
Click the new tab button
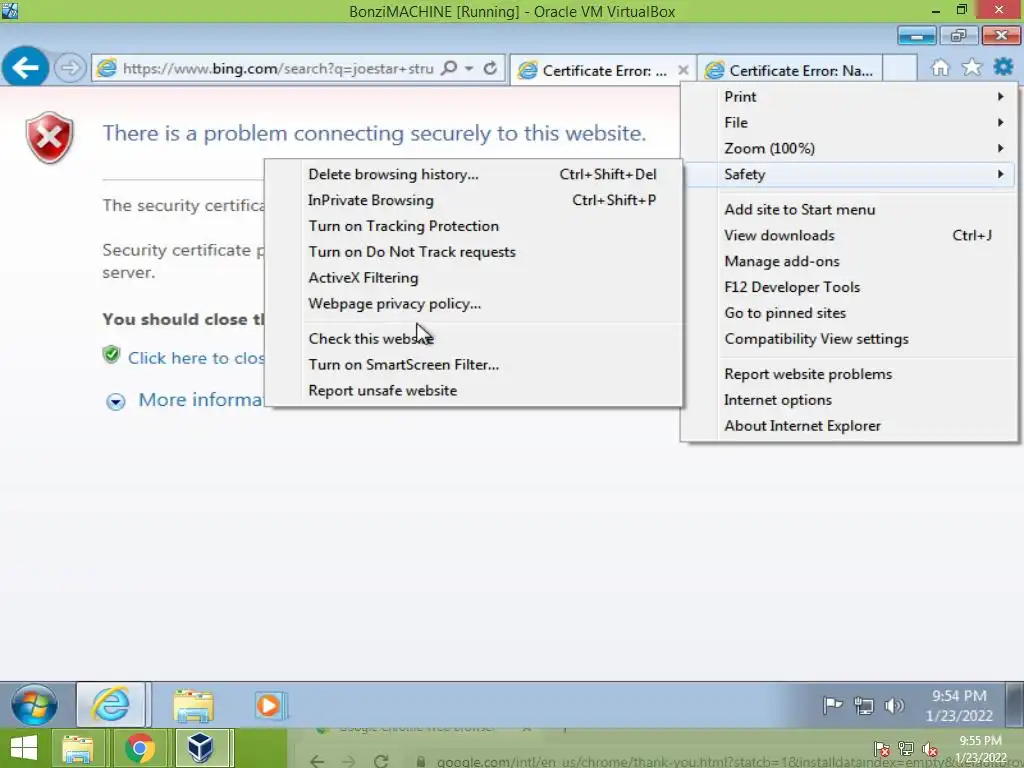(900, 69)
